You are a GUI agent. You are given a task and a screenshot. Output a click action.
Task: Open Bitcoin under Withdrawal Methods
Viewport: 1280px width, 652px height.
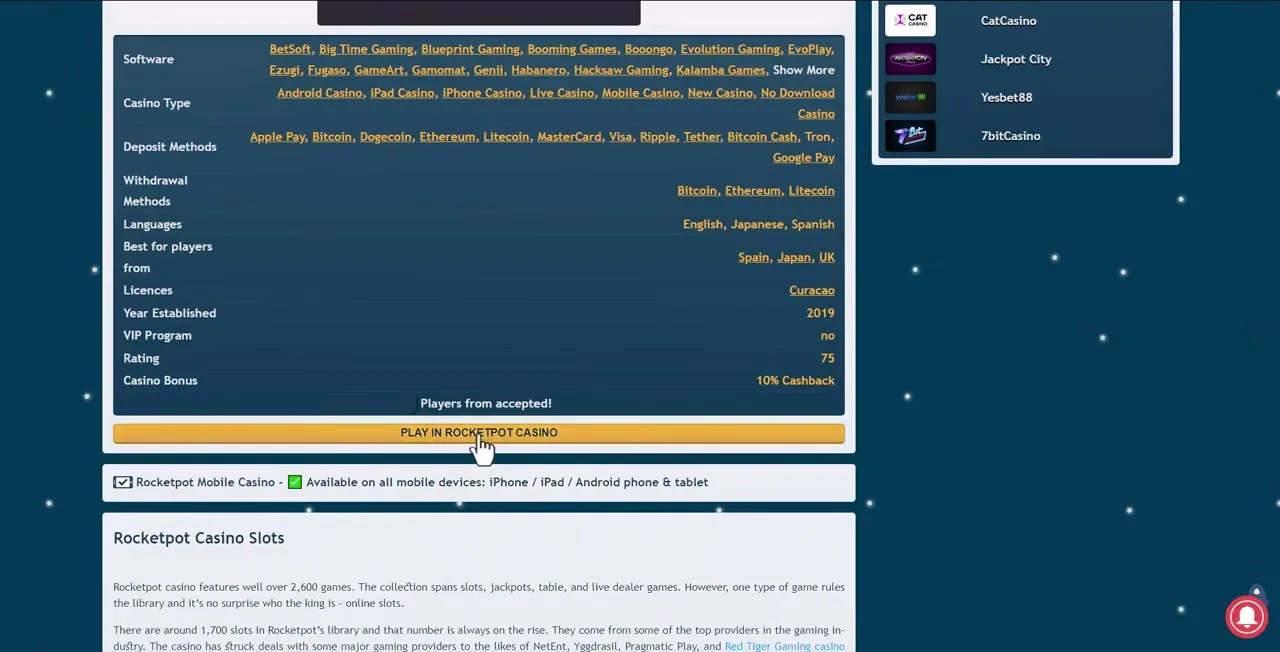tap(697, 191)
